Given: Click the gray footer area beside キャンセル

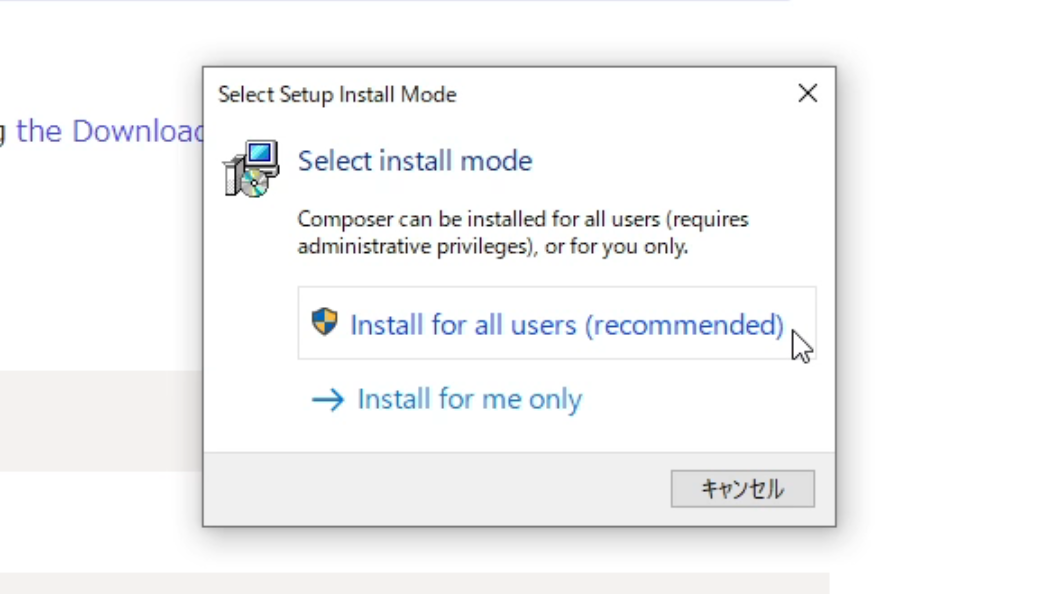Looking at the screenshot, I should [436, 489].
